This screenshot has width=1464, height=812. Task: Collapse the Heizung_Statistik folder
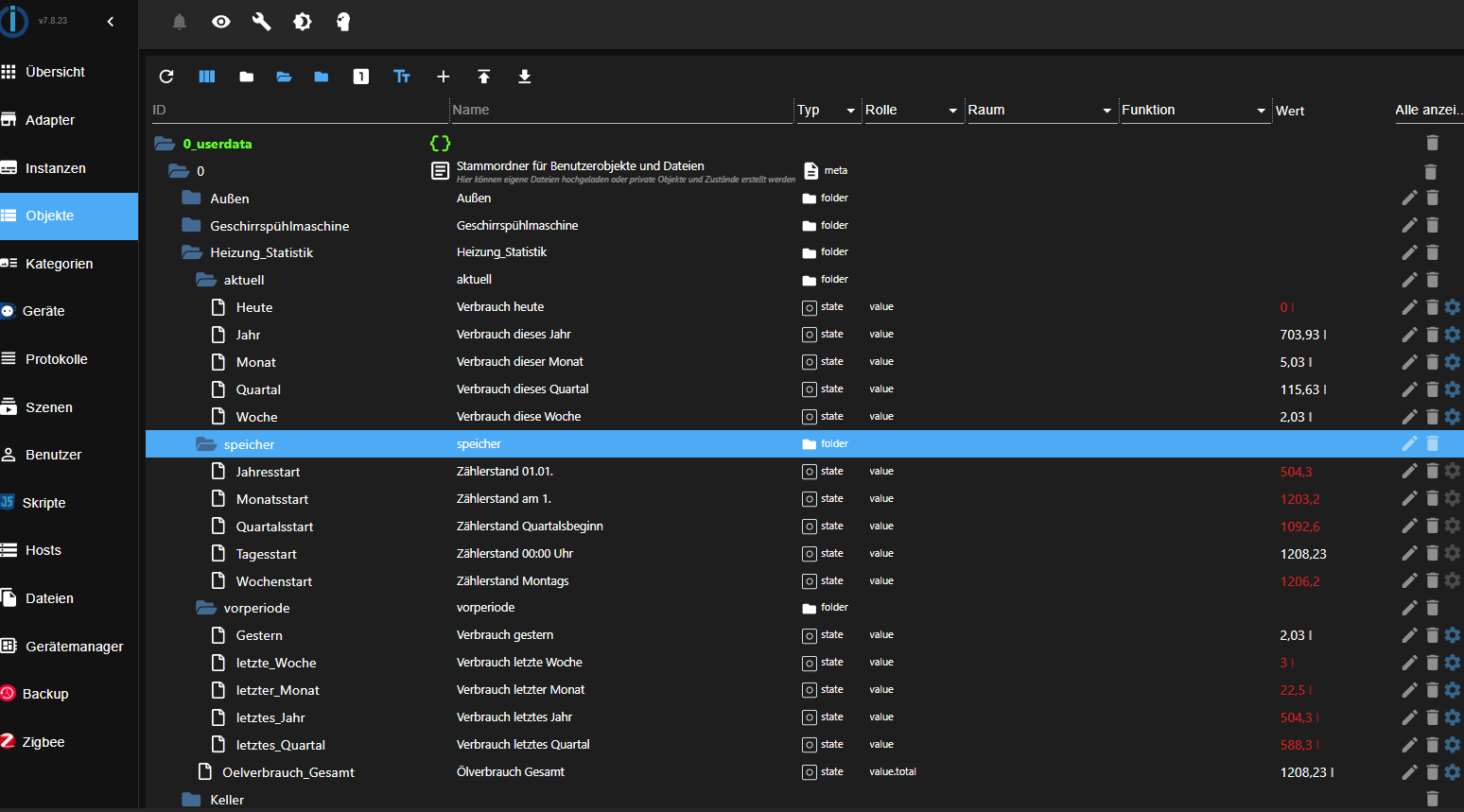pyautogui.click(x=192, y=252)
